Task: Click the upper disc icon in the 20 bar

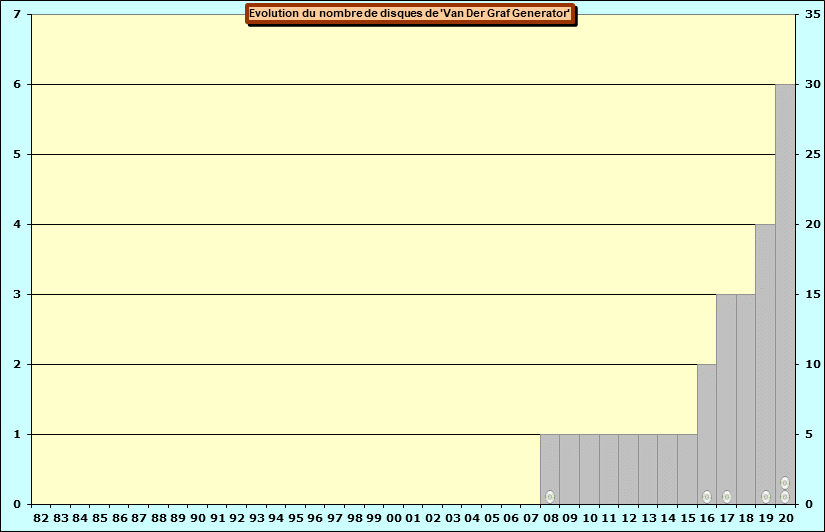Action: pos(785,483)
